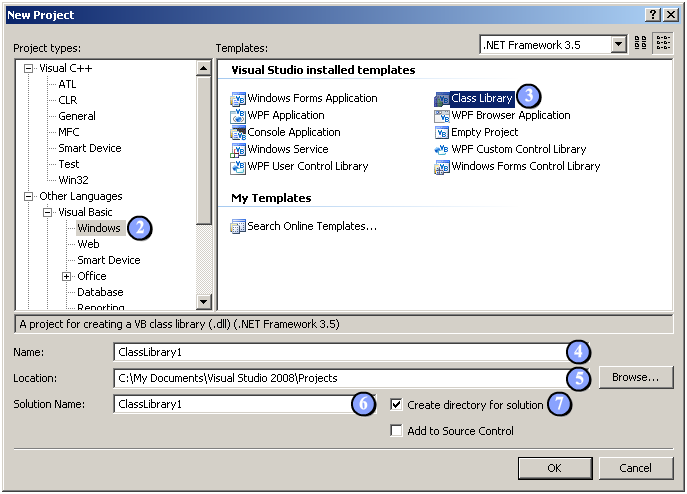This screenshot has height=494, width=687.
Task: Open the .NET Framework 3.5 dropdown
Action: (x=618, y=44)
